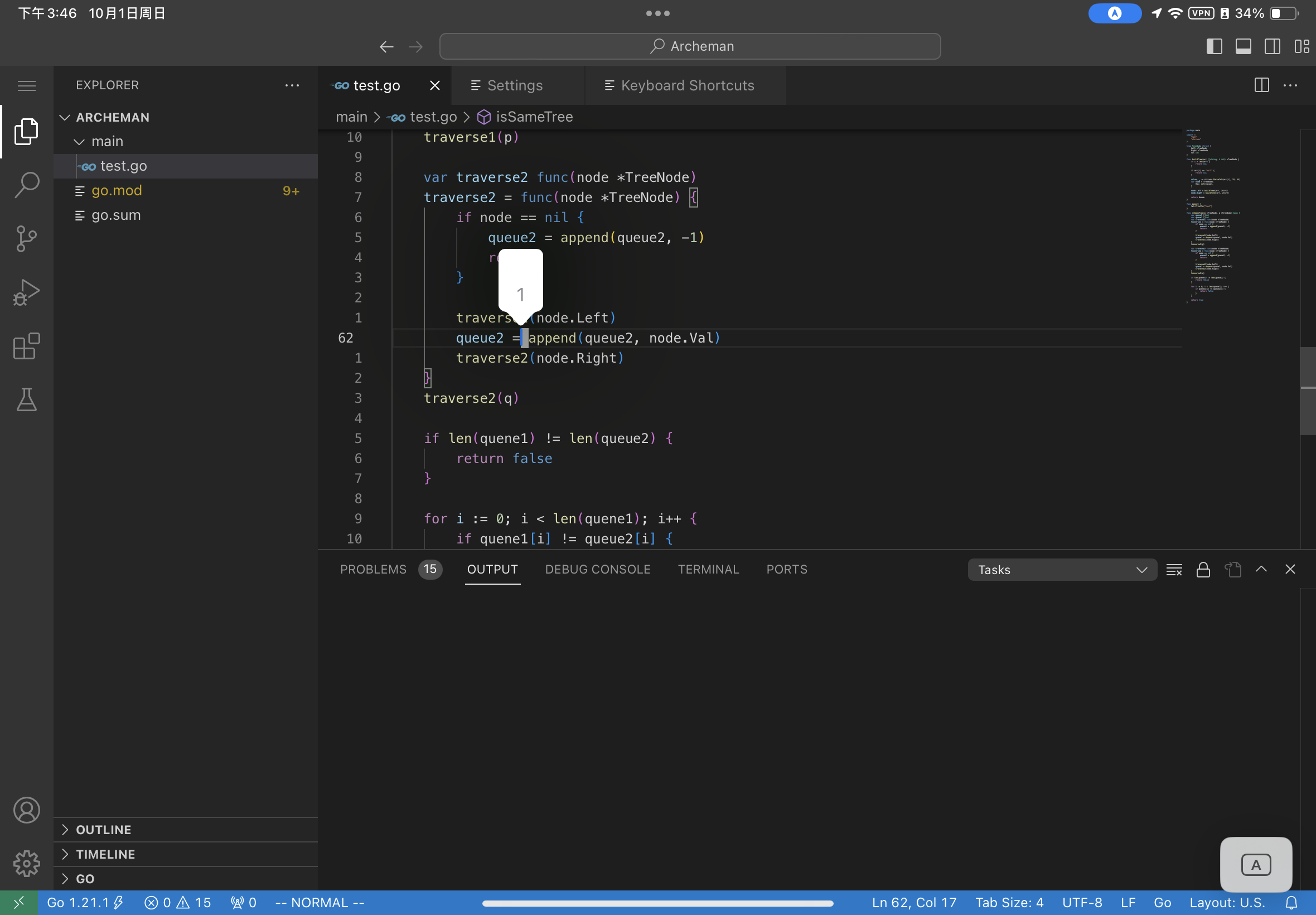Open Explorer Views and More Actions
Image resolution: width=1316 pixels, height=915 pixels.
click(292, 85)
